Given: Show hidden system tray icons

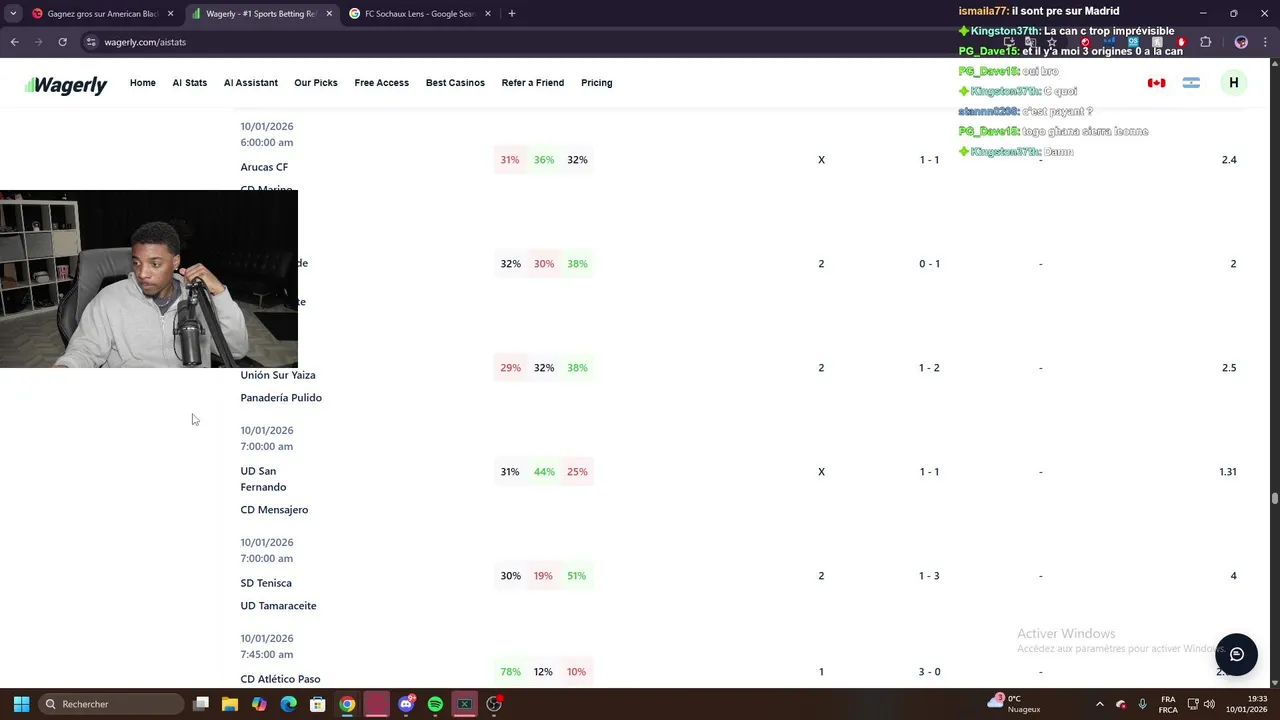Looking at the screenshot, I should click(1099, 704).
